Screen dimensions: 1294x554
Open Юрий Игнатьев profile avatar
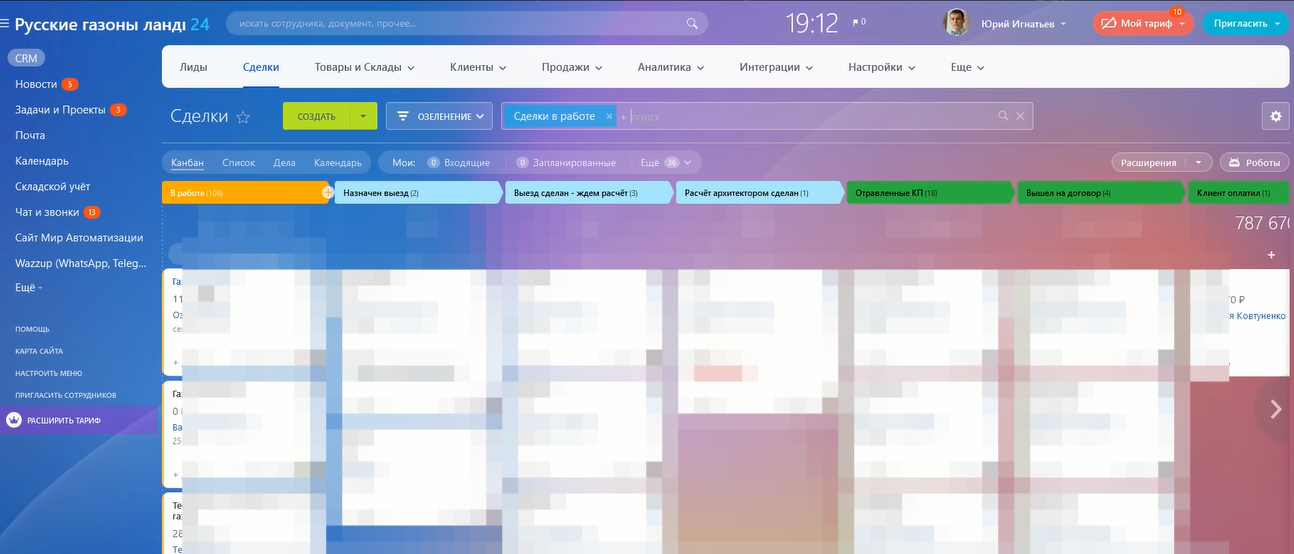[x=956, y=23]
